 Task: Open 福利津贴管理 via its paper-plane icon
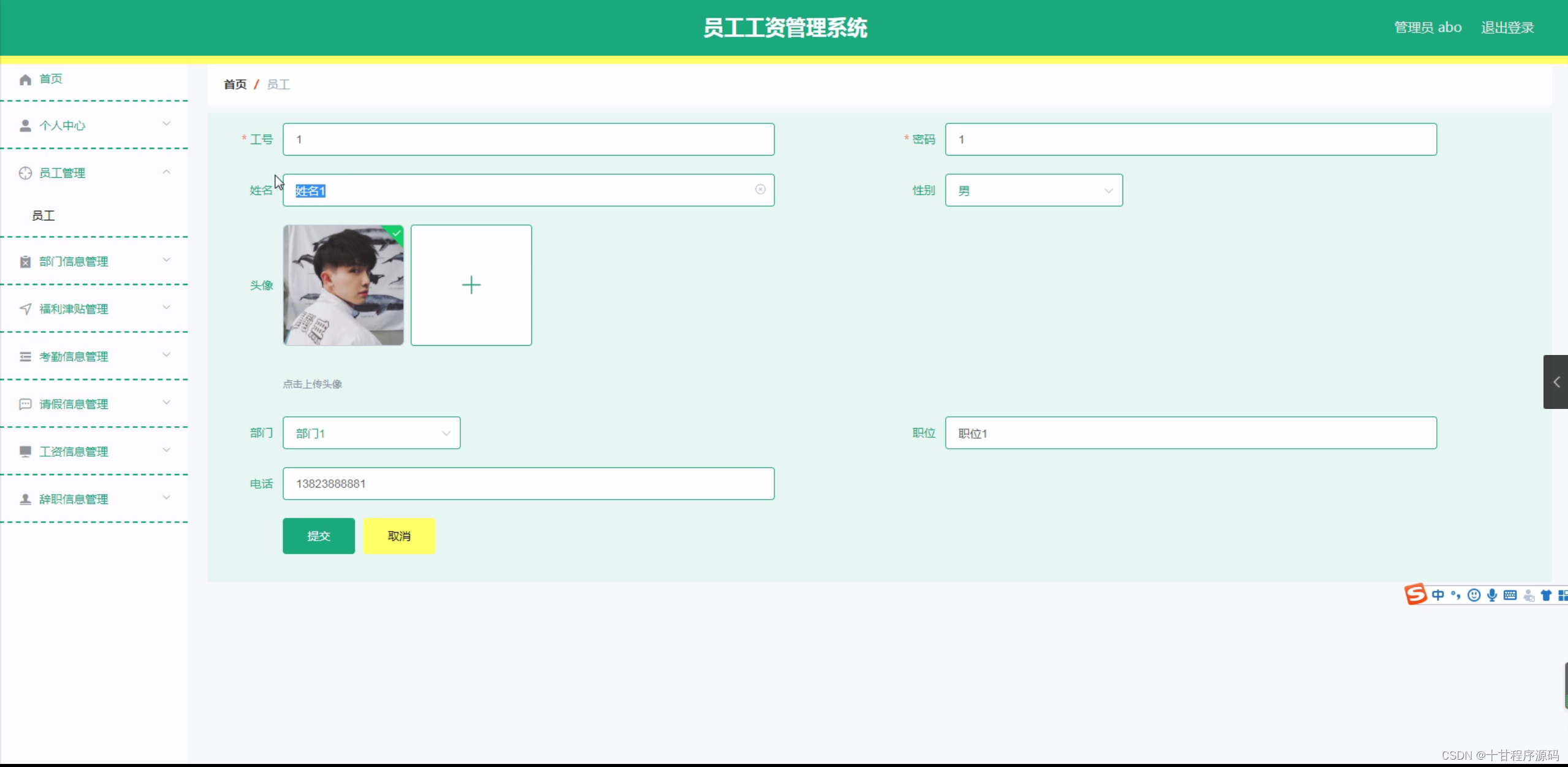pos(25,309)
